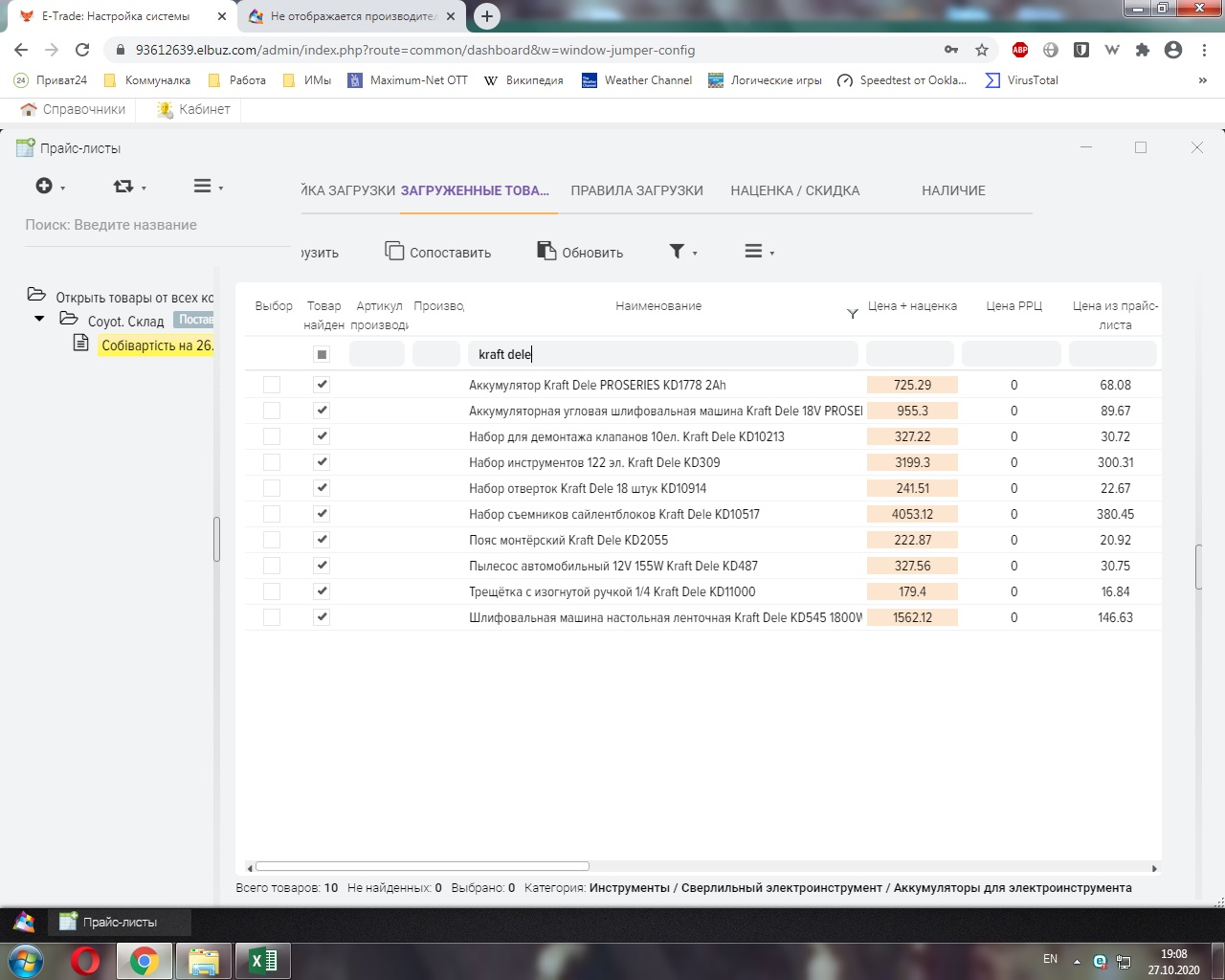The height and width of the screenshot is (980, 1225).
Task: Open the AdBlock Plus extension icon
Action: [1020, 50]
